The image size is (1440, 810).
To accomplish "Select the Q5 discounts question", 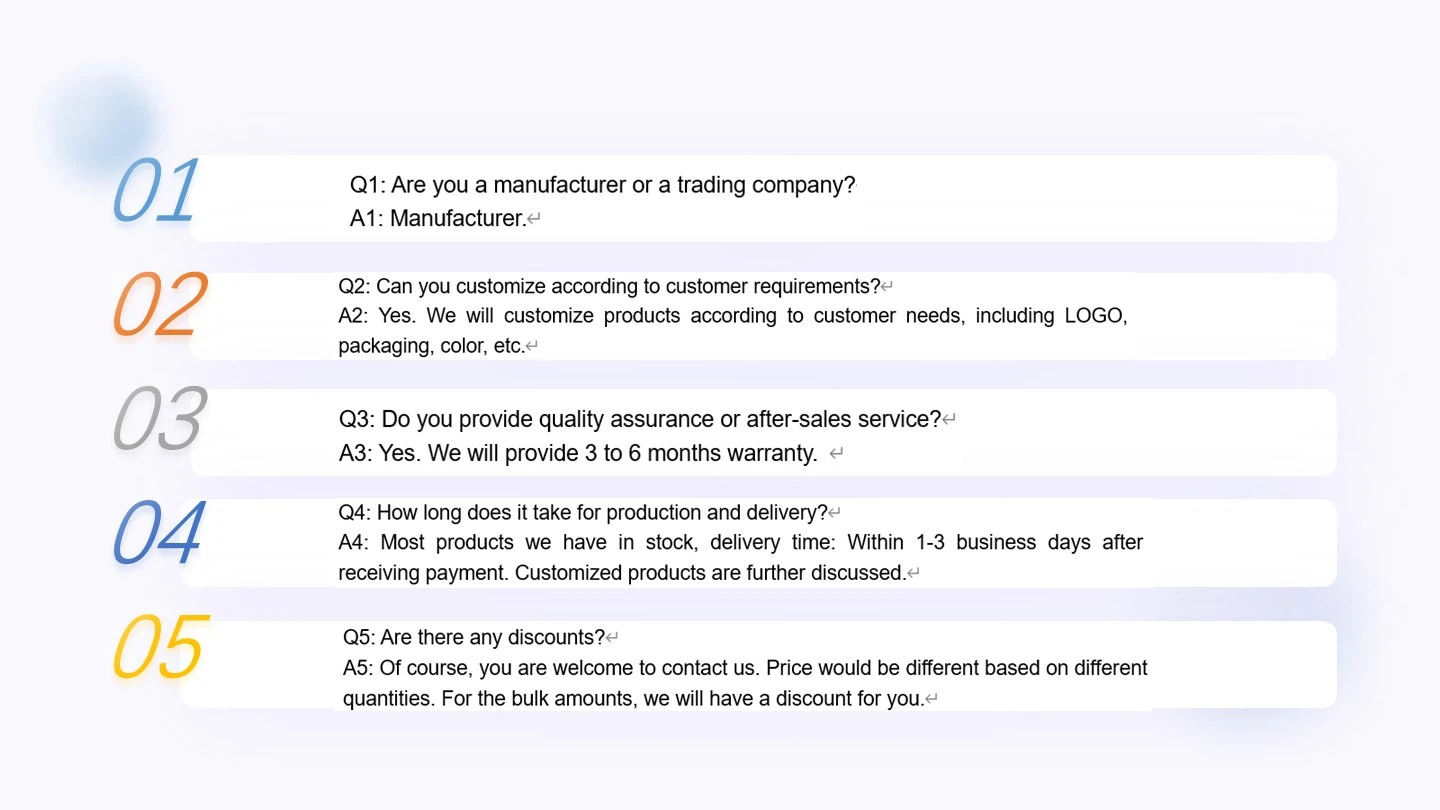I will point(474,638).
